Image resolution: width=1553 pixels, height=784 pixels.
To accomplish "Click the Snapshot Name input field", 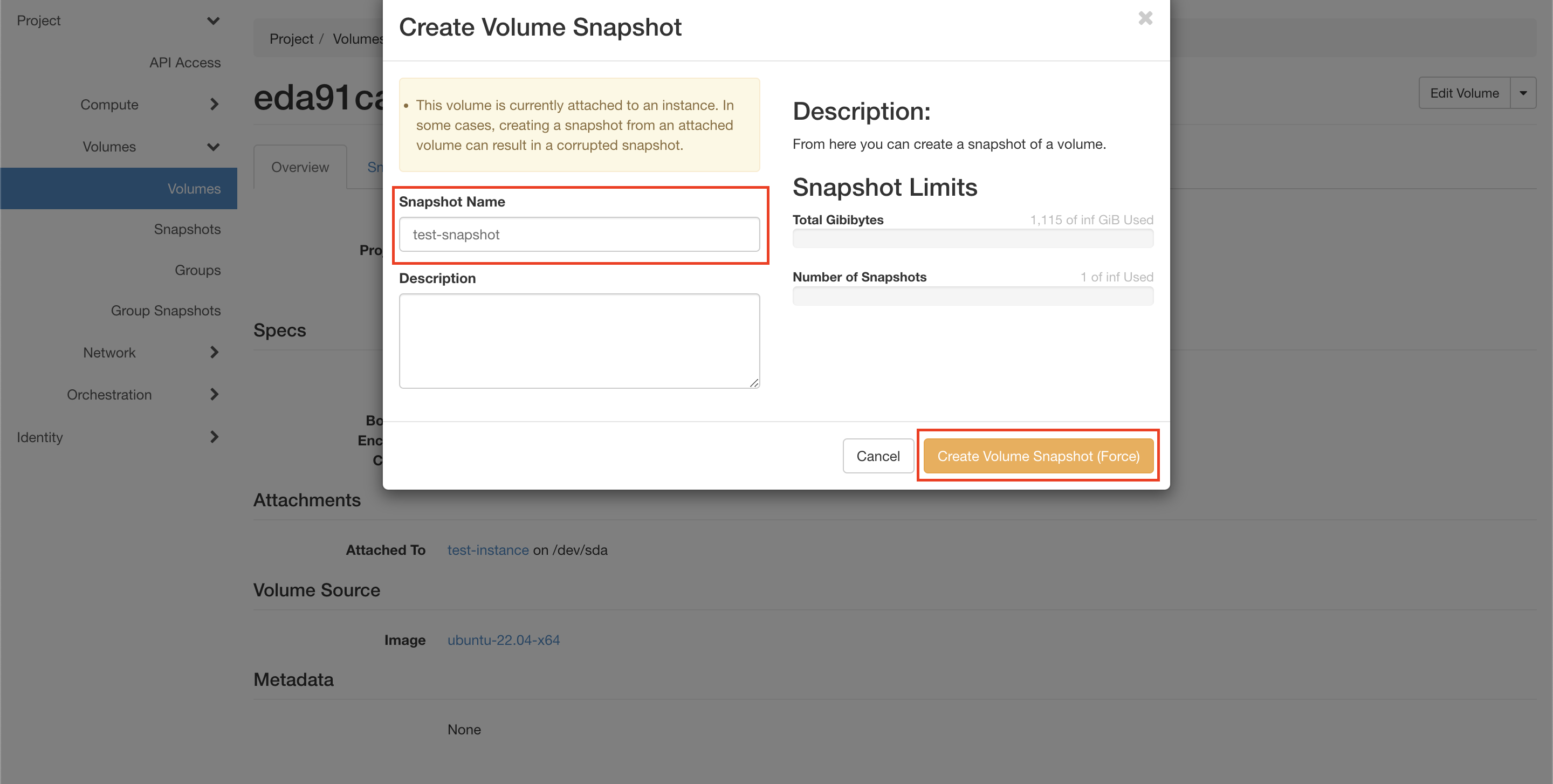I will (x=579, y=235).
